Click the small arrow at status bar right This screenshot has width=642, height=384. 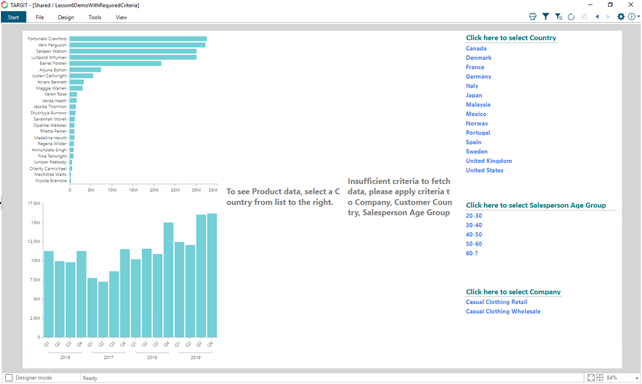tap(637, 378)
